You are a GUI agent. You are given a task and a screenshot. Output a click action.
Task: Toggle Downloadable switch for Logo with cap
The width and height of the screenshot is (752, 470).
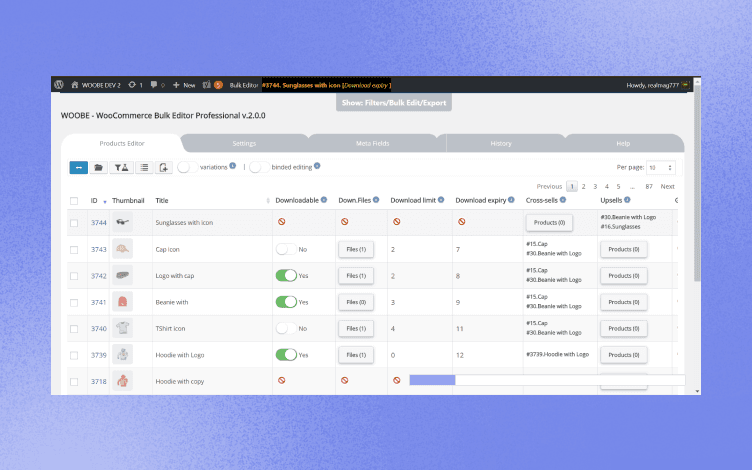pos(286,275)
